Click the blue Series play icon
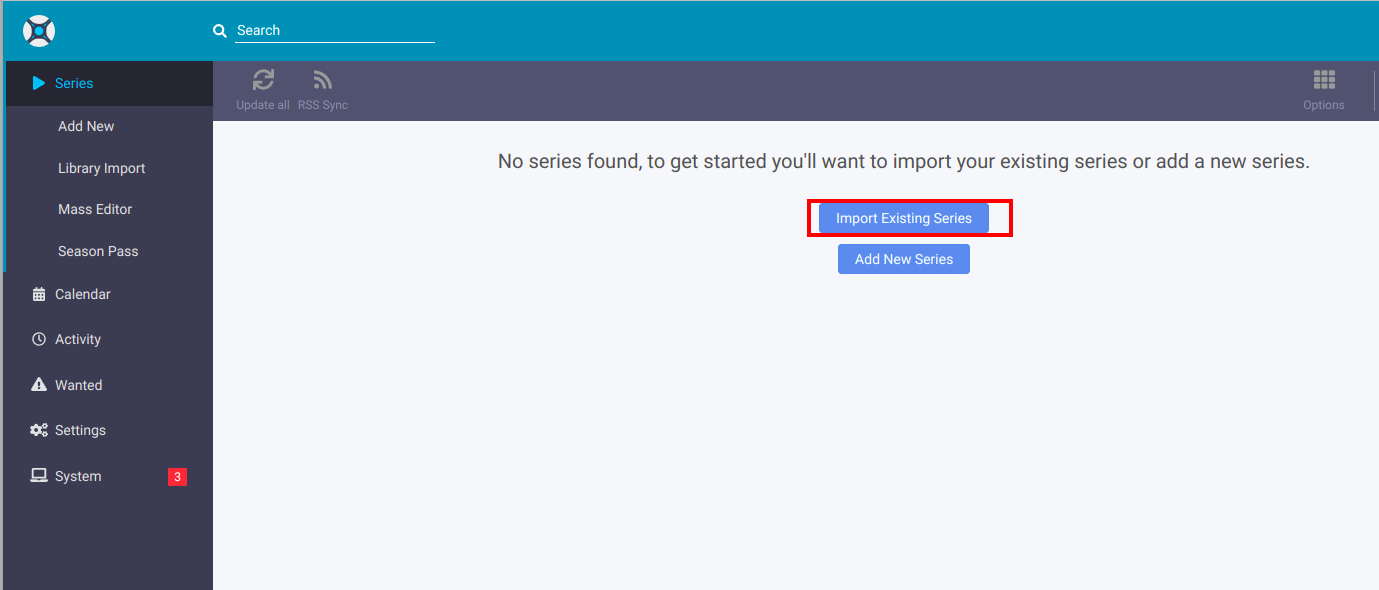Viewport: 1379px width, 590px height. pyautogui.click(x=39, y=83)
